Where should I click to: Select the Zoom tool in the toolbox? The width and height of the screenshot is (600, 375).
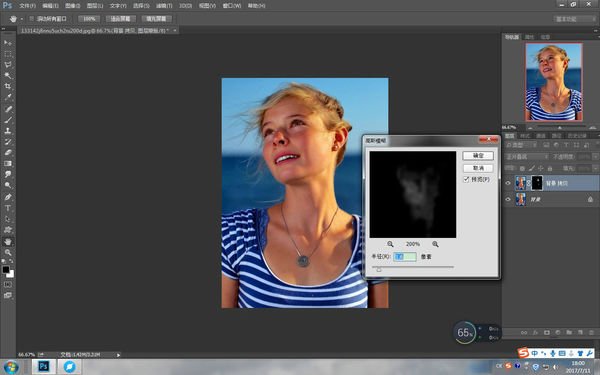[8, 253]
